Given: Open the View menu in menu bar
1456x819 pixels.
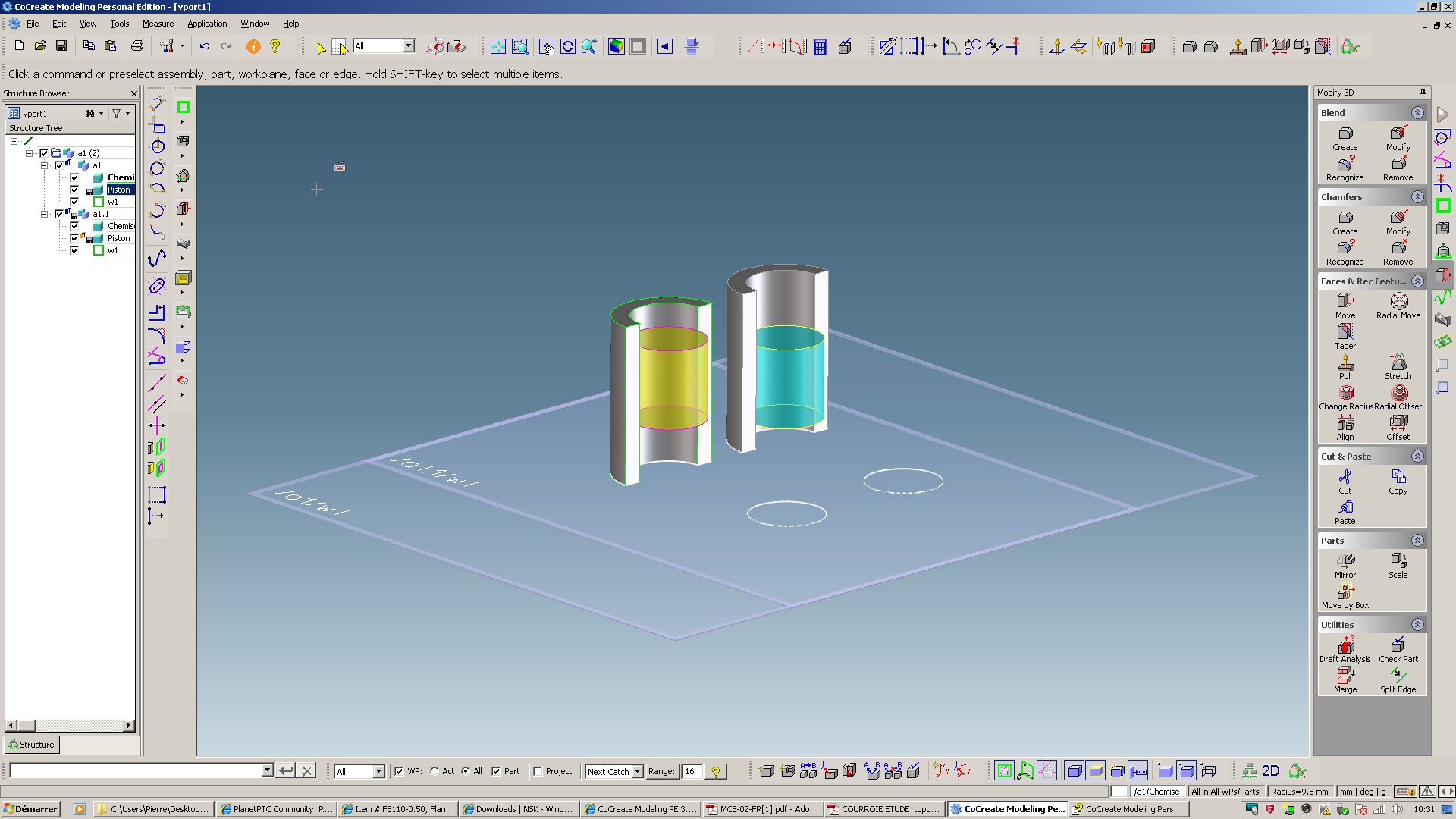Looking at the screenshot, I should [x=88, y=24].
